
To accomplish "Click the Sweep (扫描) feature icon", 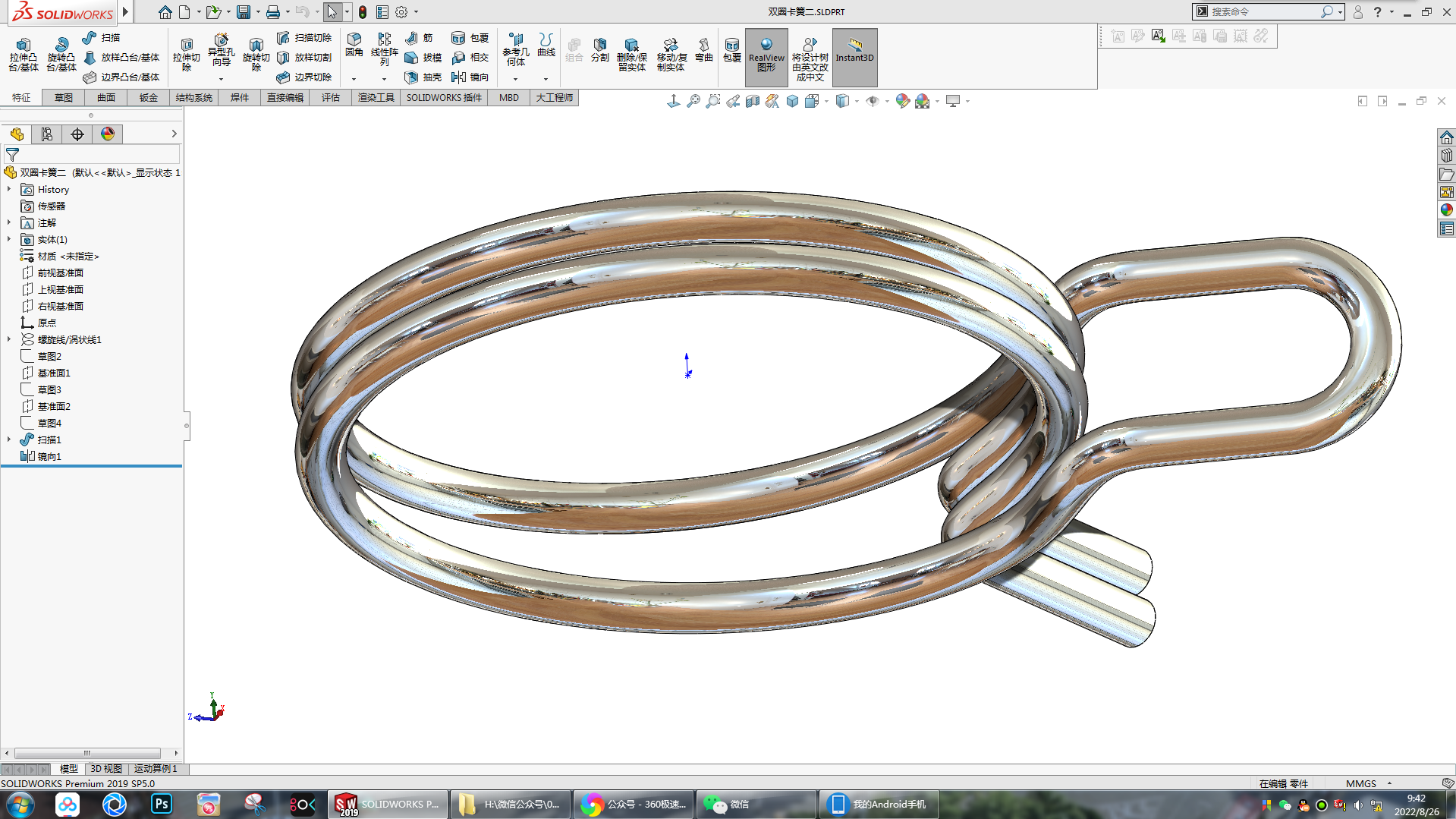I will point(90,38).
